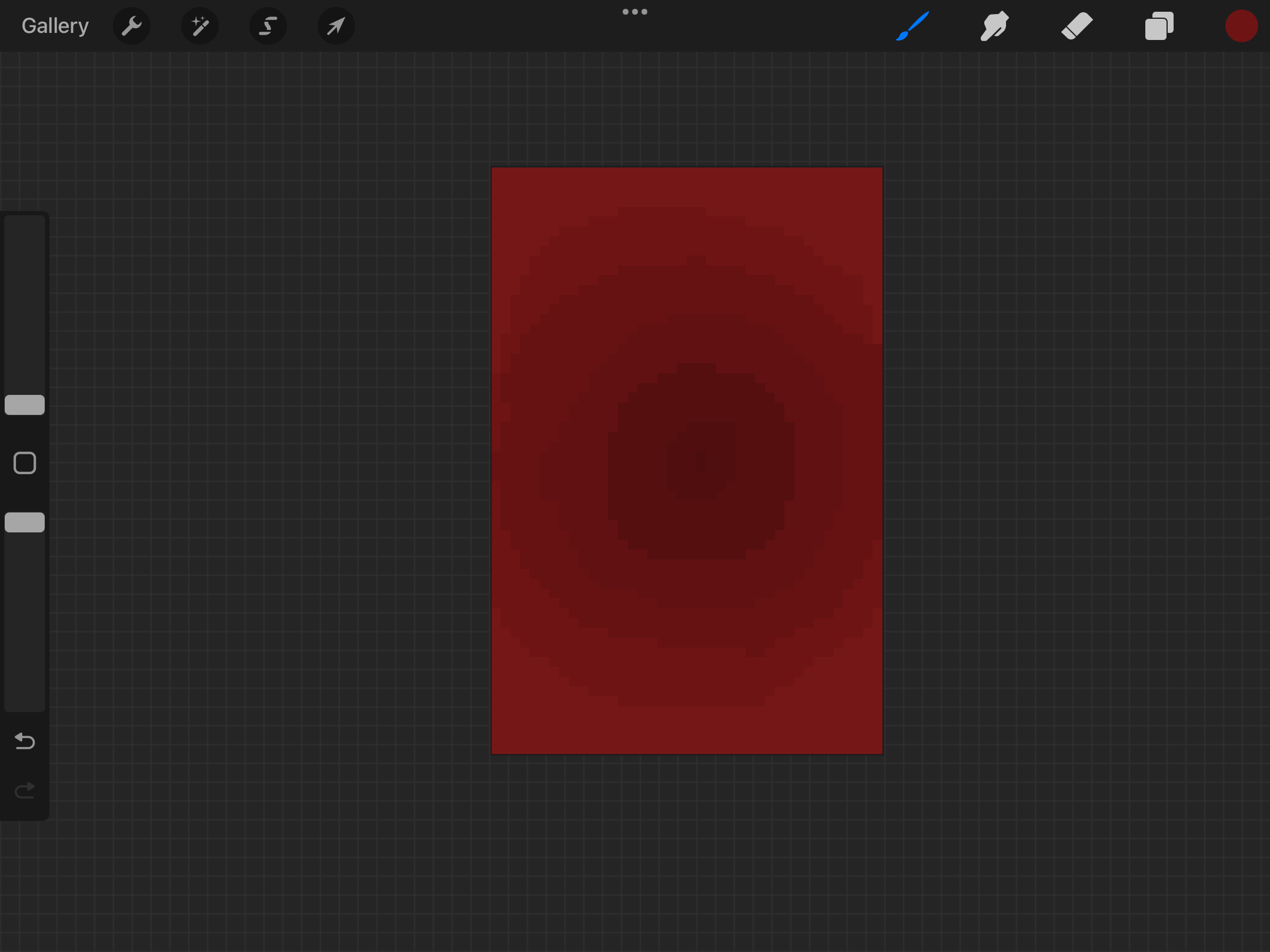Undo the last action
This screenshot has height=952, width=1270.
pyautogui.click(x=25, y=741)
